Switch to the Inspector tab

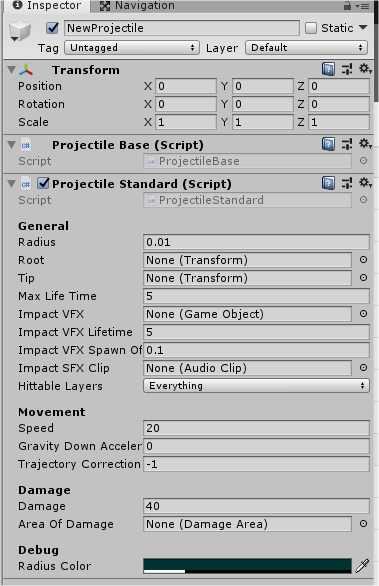[x=46, y=6]
